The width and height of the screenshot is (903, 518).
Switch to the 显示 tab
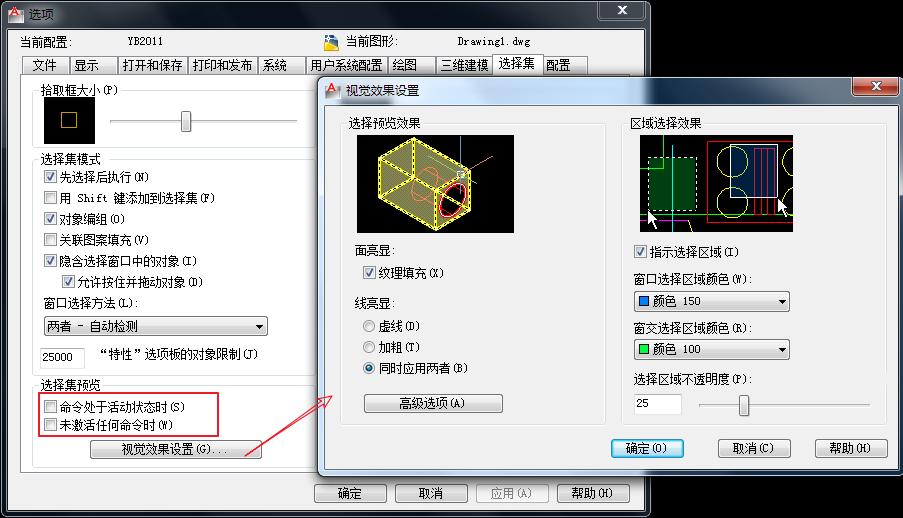[93, 65]
